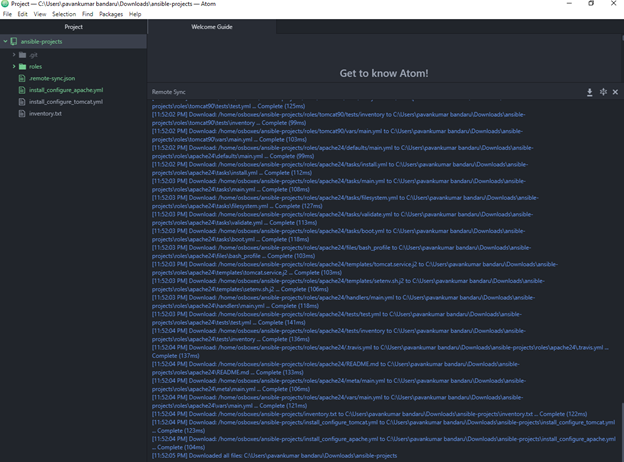Open the Edit menu
Screen dimensions: 624x462
coord(22,14)
